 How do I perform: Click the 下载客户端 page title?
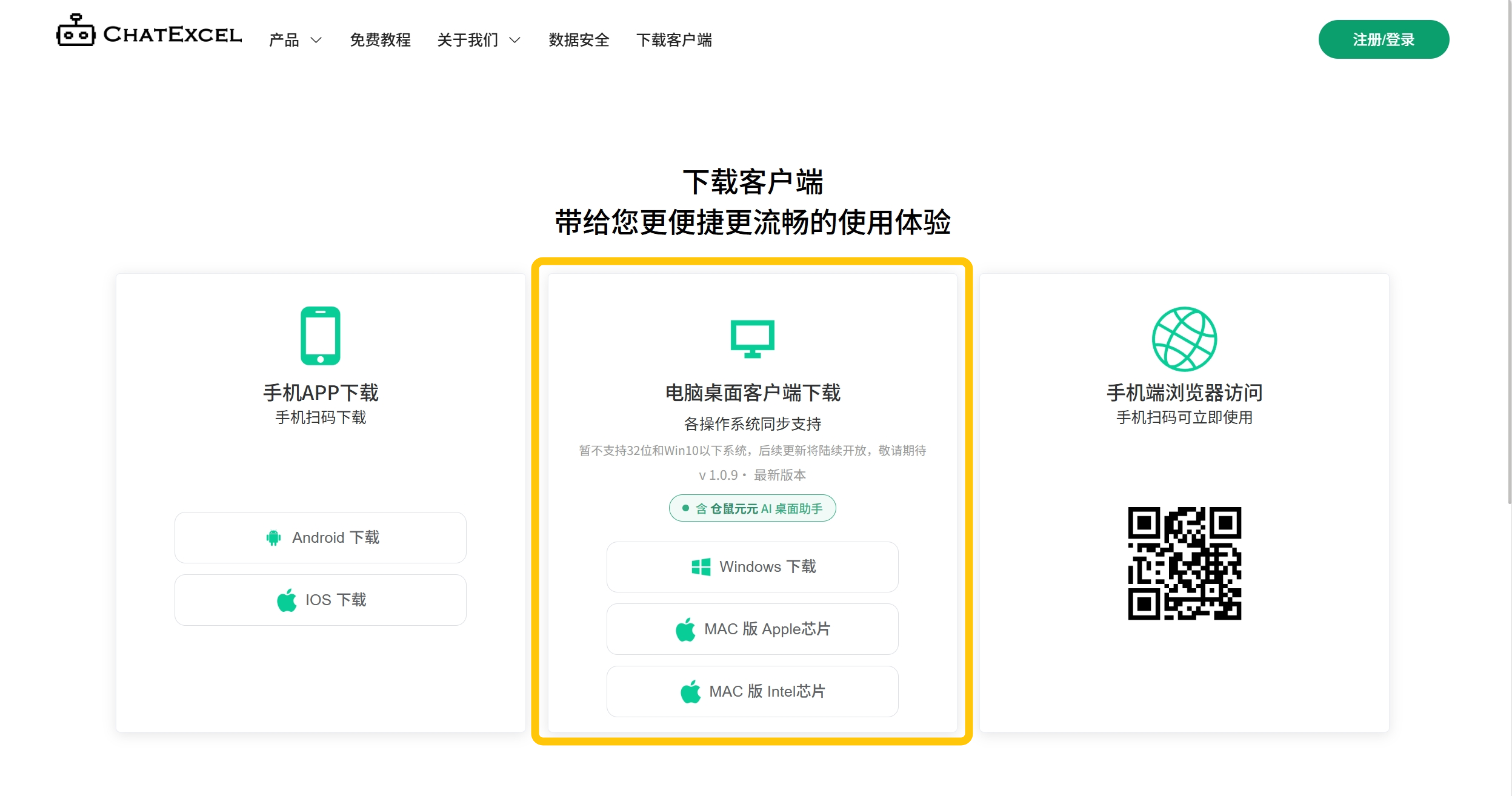(753, 182)
